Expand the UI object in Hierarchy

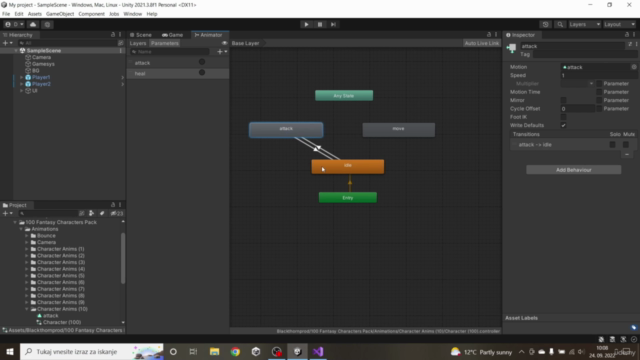coord(21,91)
